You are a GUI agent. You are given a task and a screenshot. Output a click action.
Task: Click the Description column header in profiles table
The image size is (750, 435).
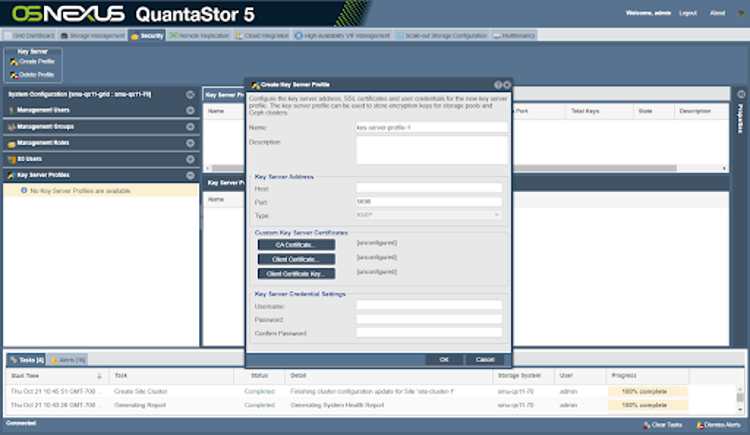[701, 111]
